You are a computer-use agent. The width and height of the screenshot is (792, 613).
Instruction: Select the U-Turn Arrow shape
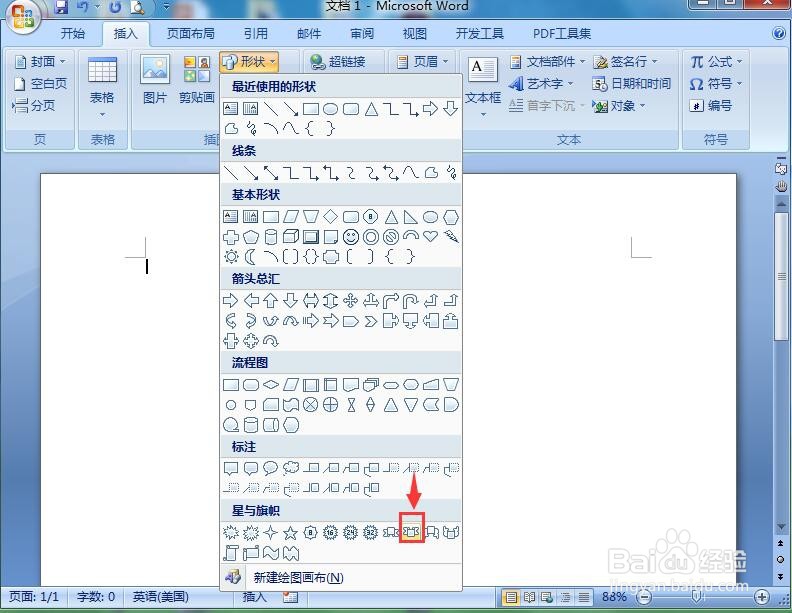(x=411, y=301)
